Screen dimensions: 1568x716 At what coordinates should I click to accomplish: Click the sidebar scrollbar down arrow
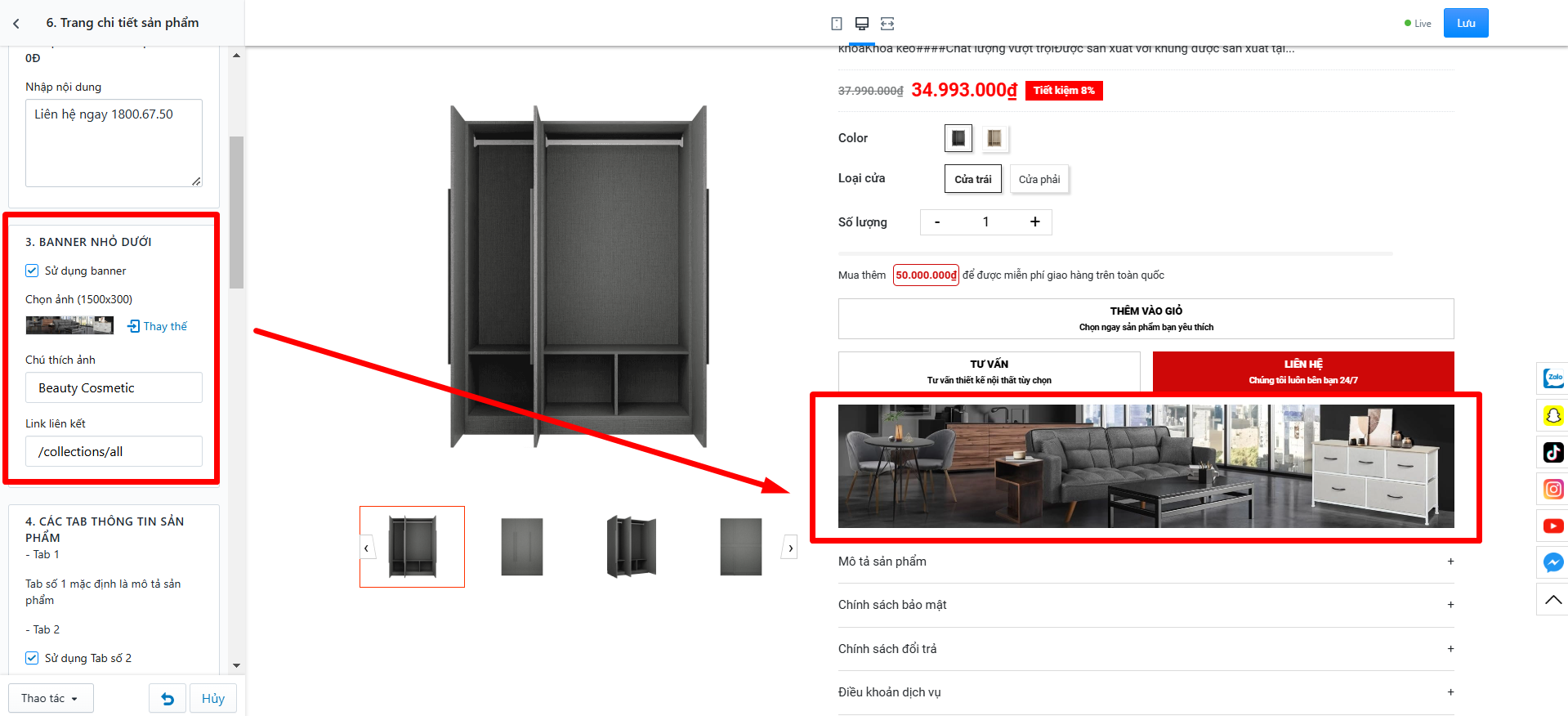click(x=236, y=666)
